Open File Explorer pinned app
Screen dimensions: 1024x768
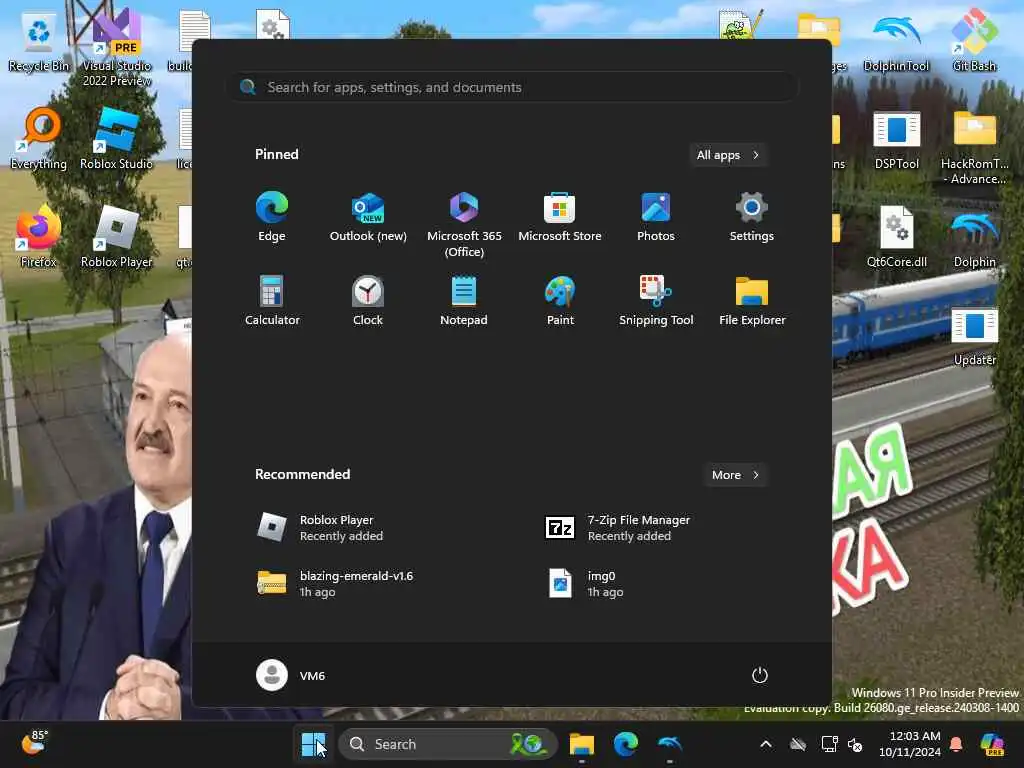point(752,300)
